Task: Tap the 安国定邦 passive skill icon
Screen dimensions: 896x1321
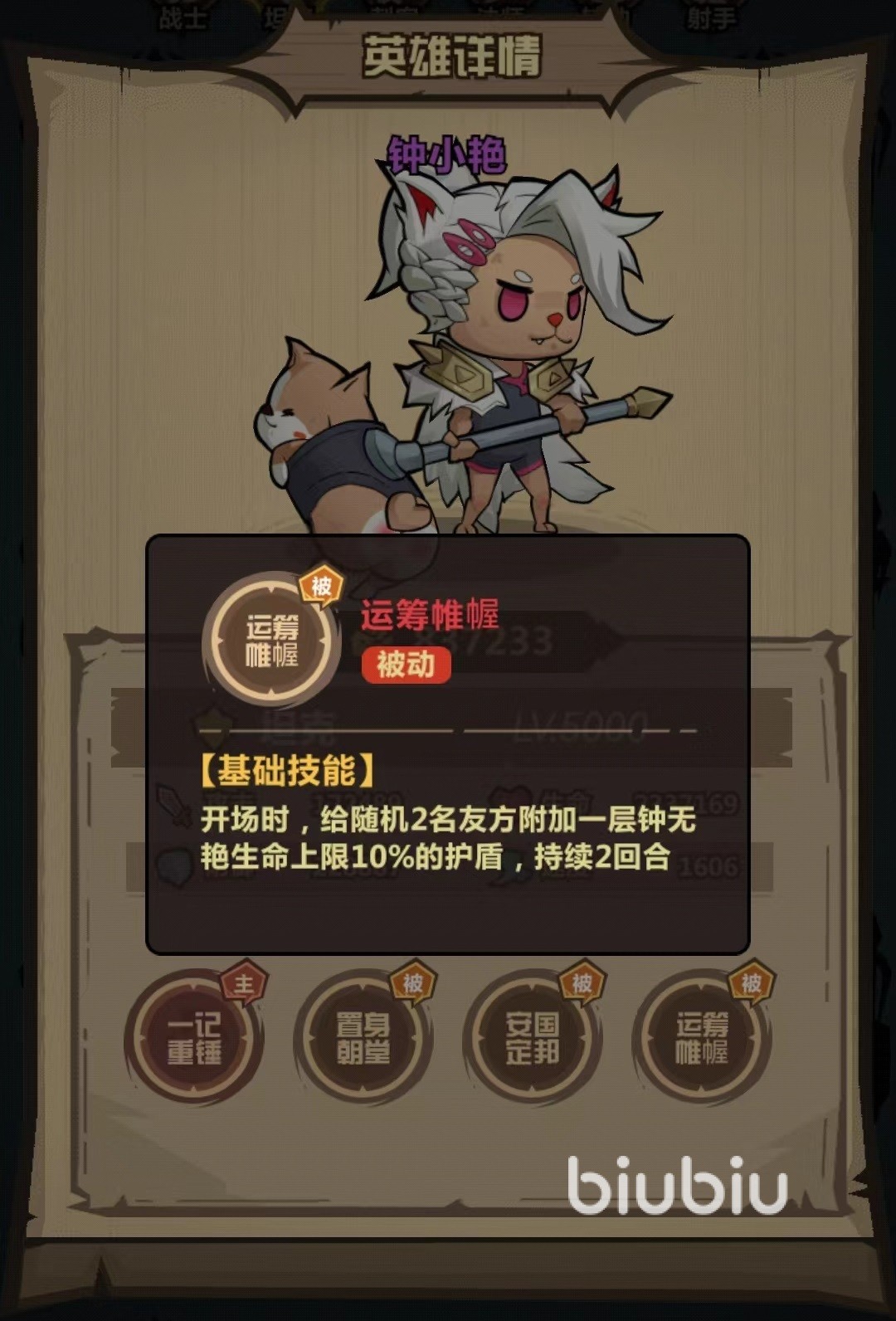Action: click(x=532, y=1038)
